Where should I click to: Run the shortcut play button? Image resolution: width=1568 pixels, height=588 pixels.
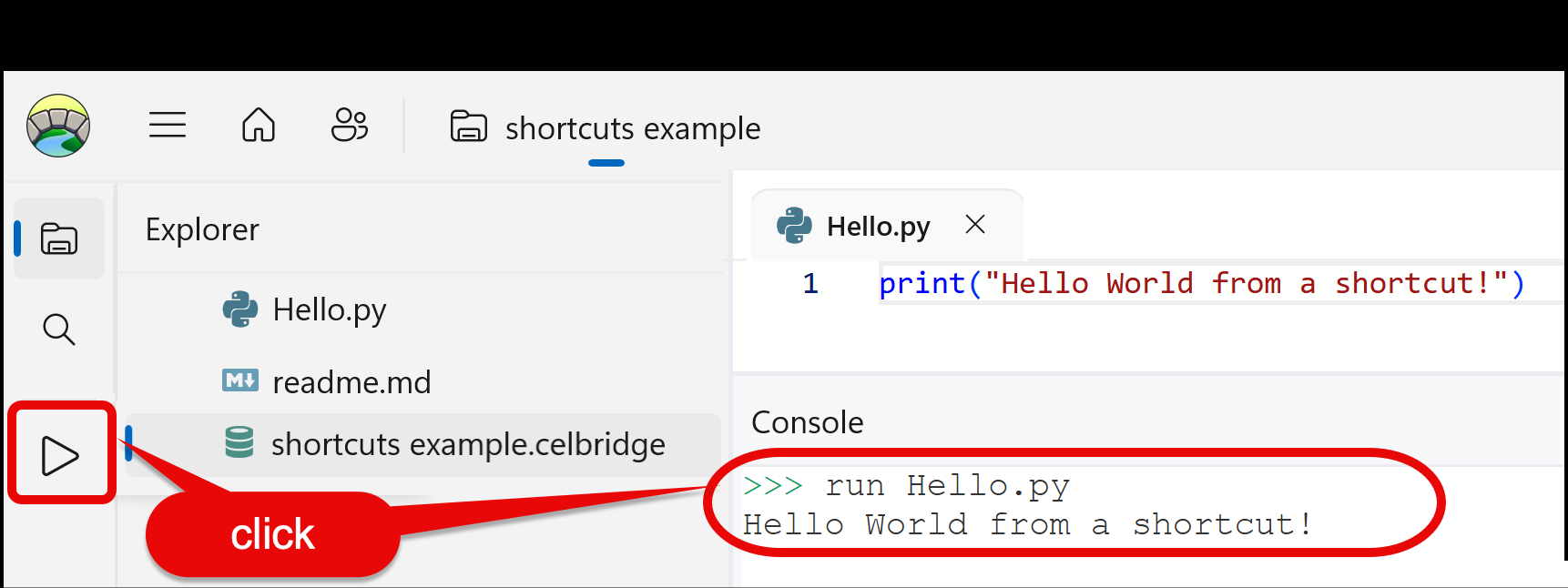60,455
